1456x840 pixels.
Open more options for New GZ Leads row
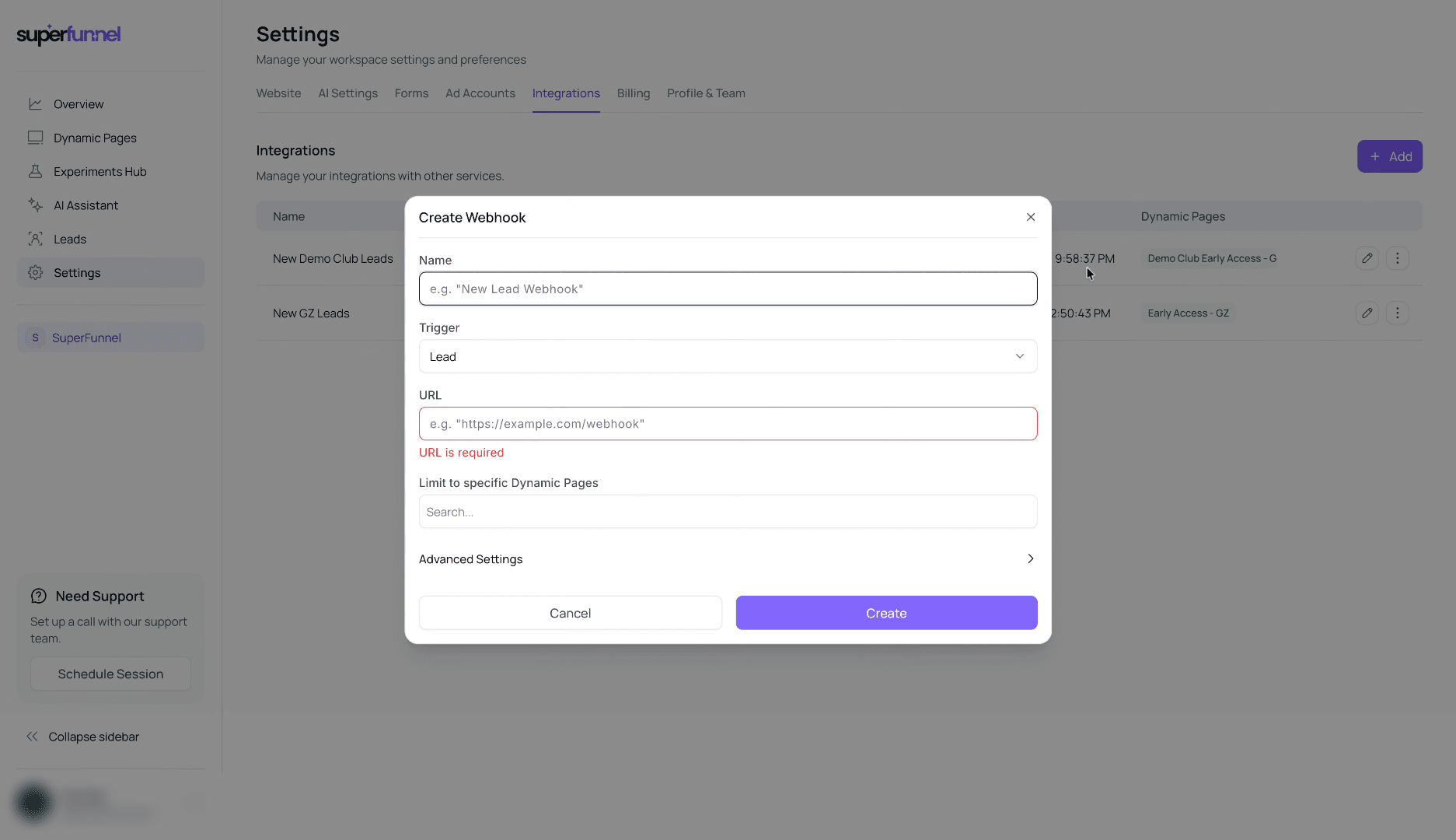coord(1397,313)
